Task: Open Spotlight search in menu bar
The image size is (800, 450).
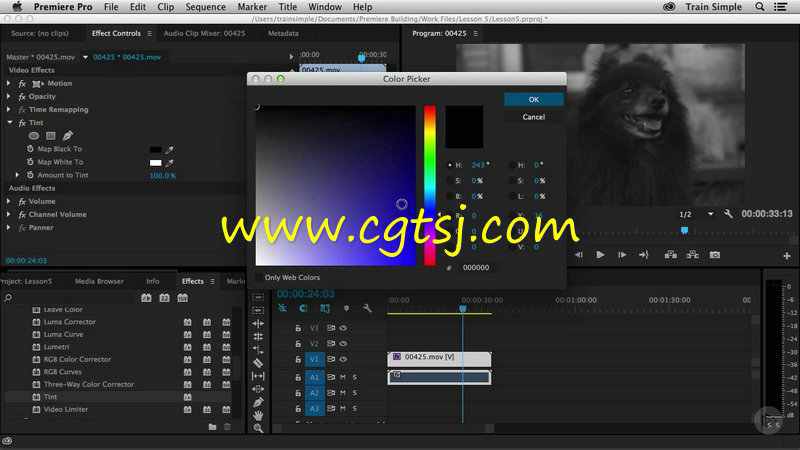Action: pyautogui.click(x=760, y=7)
